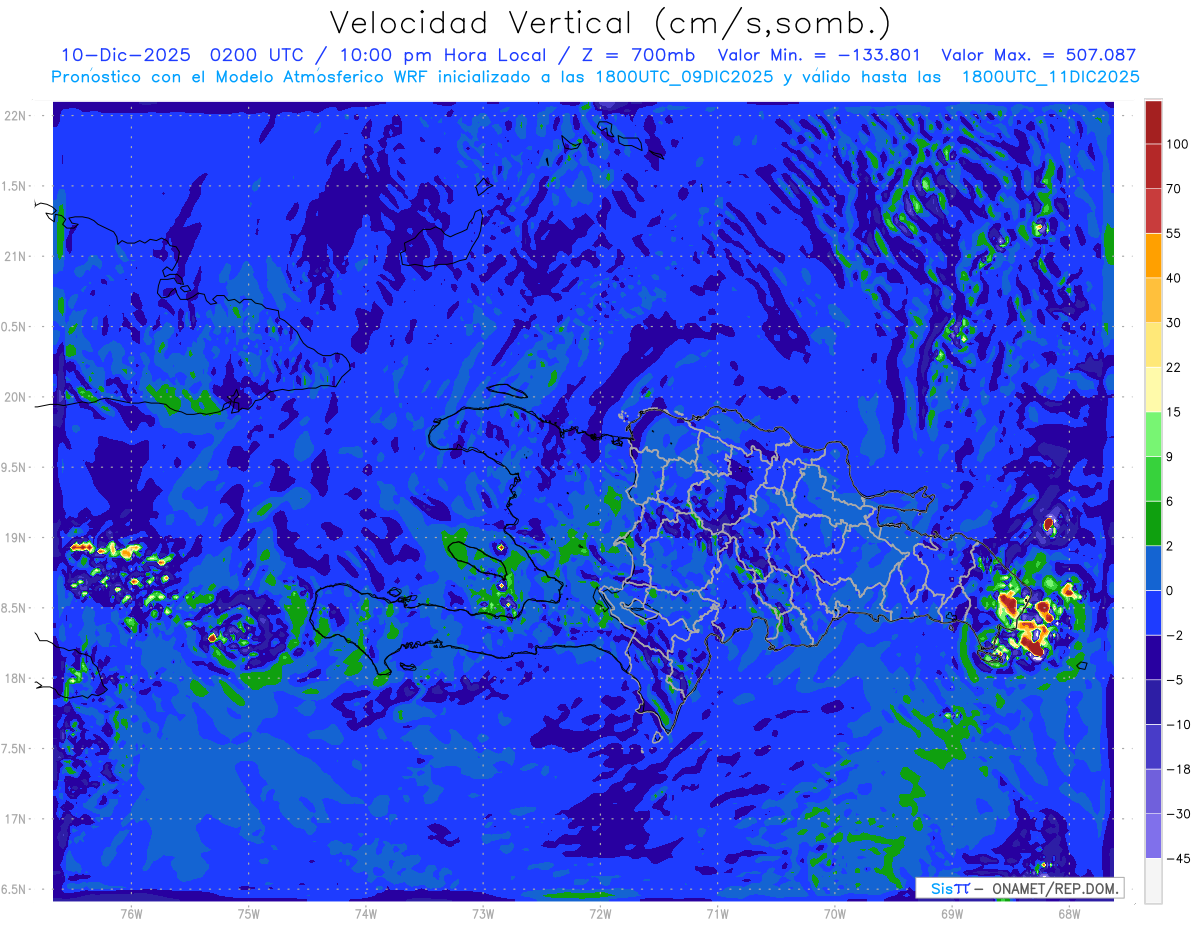Click the '9.5N' latitude label
The height and width of the screenshot is (927, 1200).
coord(15,467)
